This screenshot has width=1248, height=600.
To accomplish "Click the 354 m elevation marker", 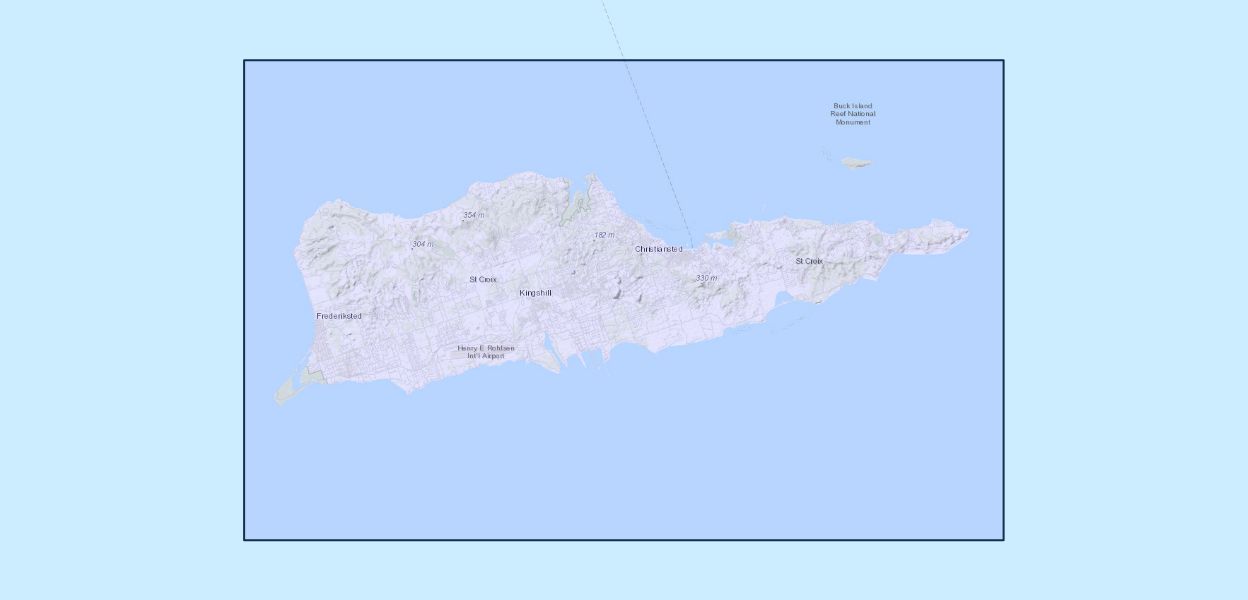I will tap(473, 215).
